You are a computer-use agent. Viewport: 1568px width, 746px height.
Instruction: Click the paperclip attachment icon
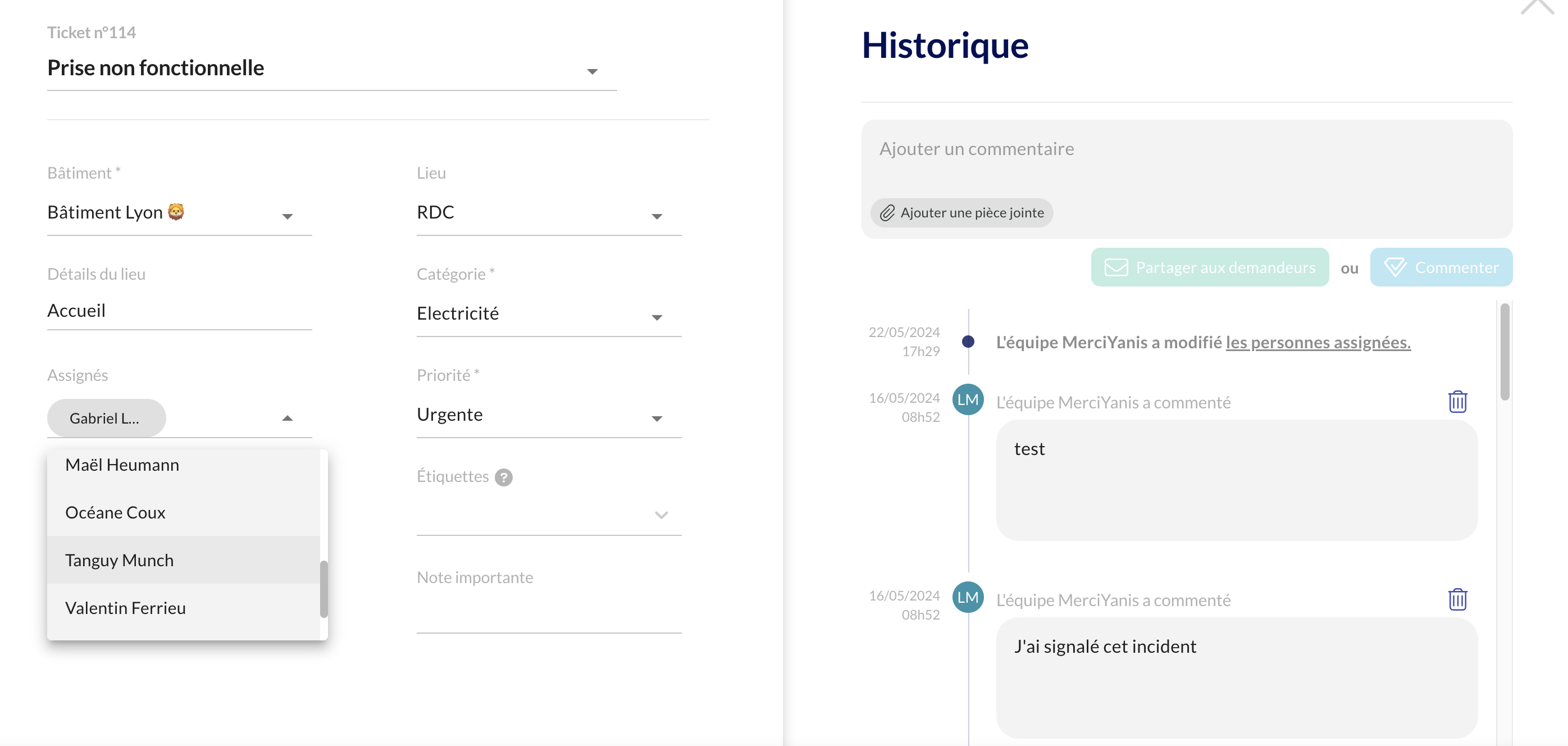[887, 212]
